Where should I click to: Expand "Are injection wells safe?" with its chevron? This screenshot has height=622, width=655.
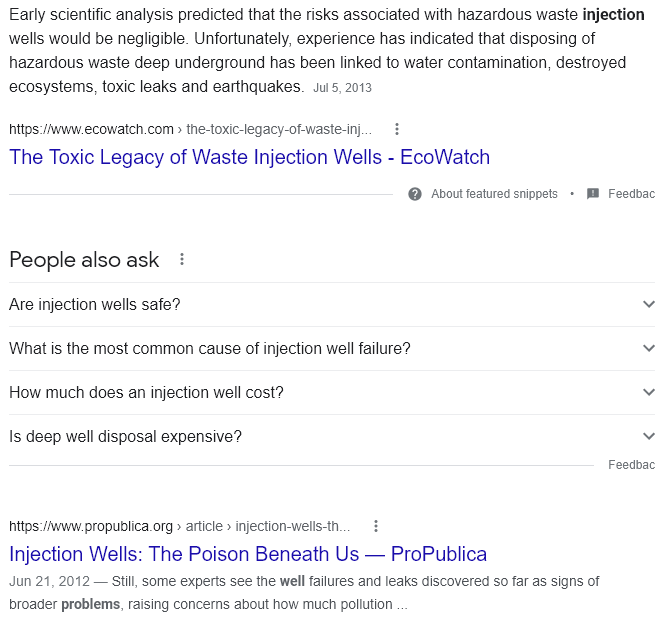pyautogui.click(x=648, y=305)
